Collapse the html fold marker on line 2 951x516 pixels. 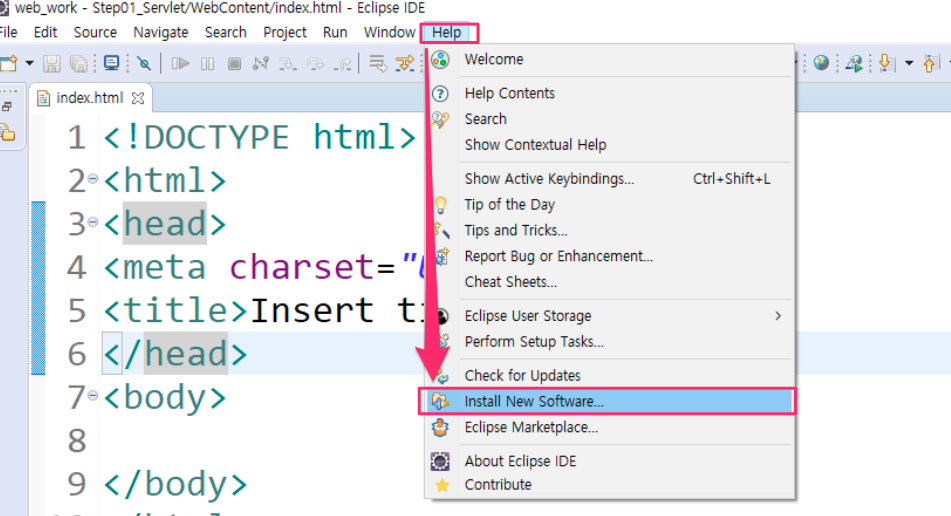(x=92, y=178)
